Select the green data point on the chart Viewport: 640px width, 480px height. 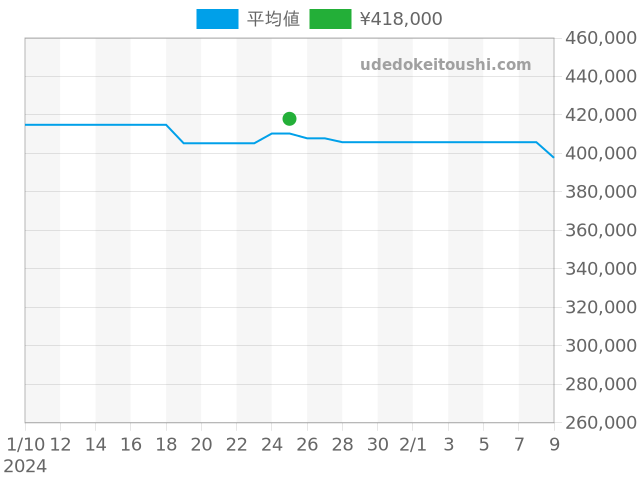click(x=289, y=119)
